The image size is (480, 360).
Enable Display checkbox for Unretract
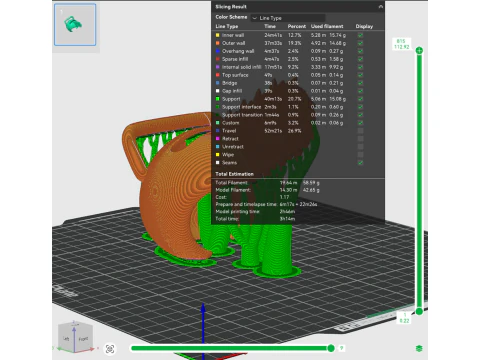(x=360, y=147)
